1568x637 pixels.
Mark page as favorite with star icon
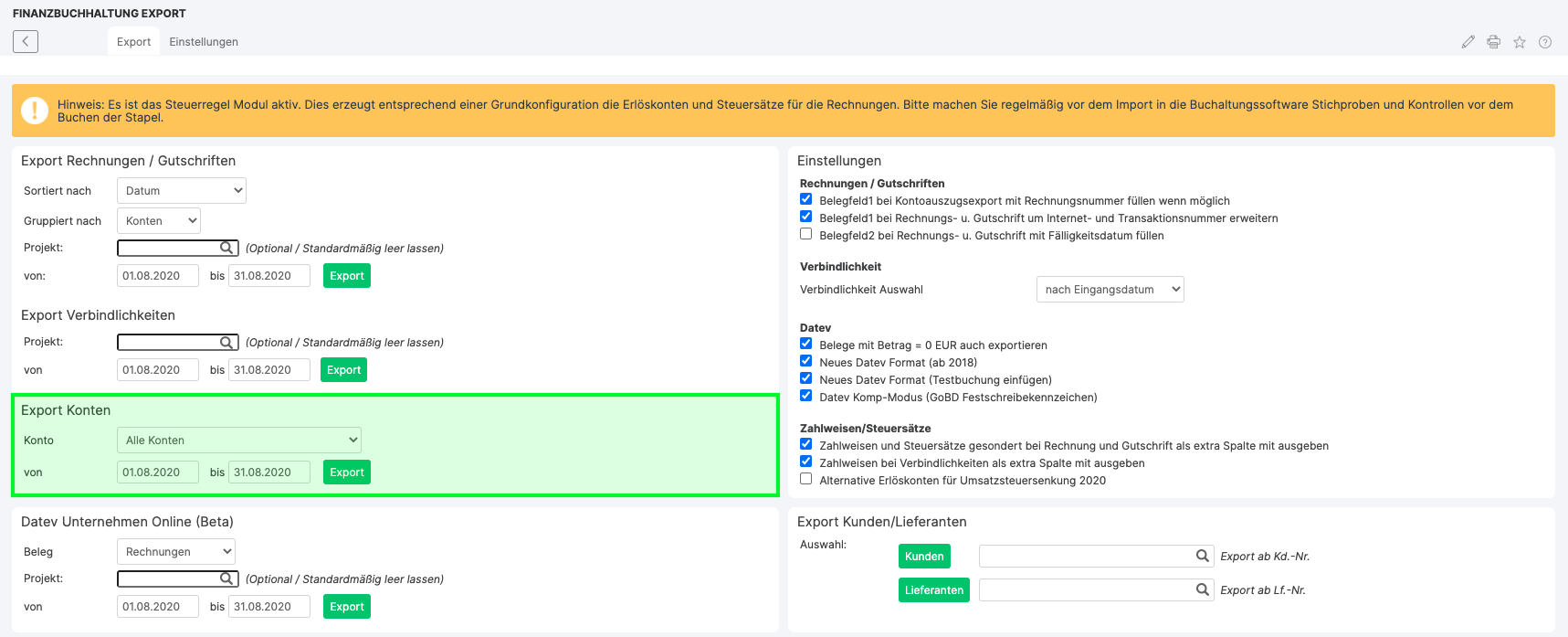pos(1520,42)
